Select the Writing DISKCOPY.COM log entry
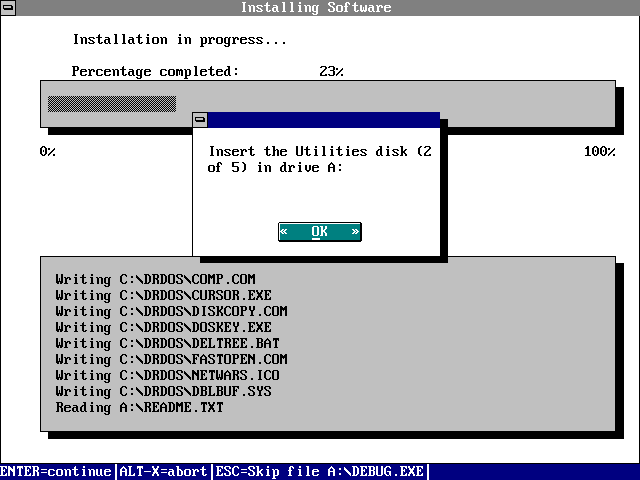Viewport: 640px width, 480px height. point(171,311)
